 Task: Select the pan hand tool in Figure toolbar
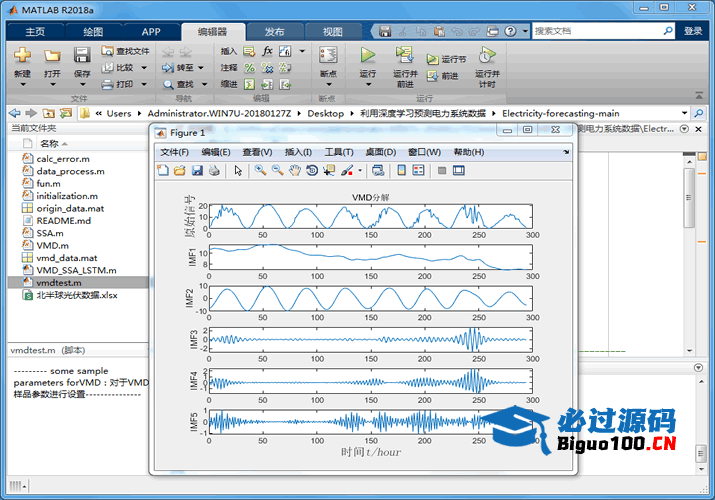(x=295, y=171)
